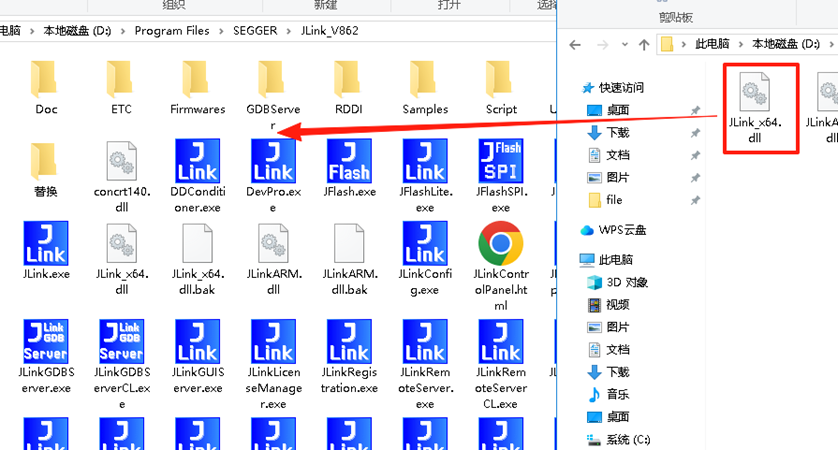Screen dimensions: 838x450
Task: Select JLink.exe icon
Action: [45, 243]
